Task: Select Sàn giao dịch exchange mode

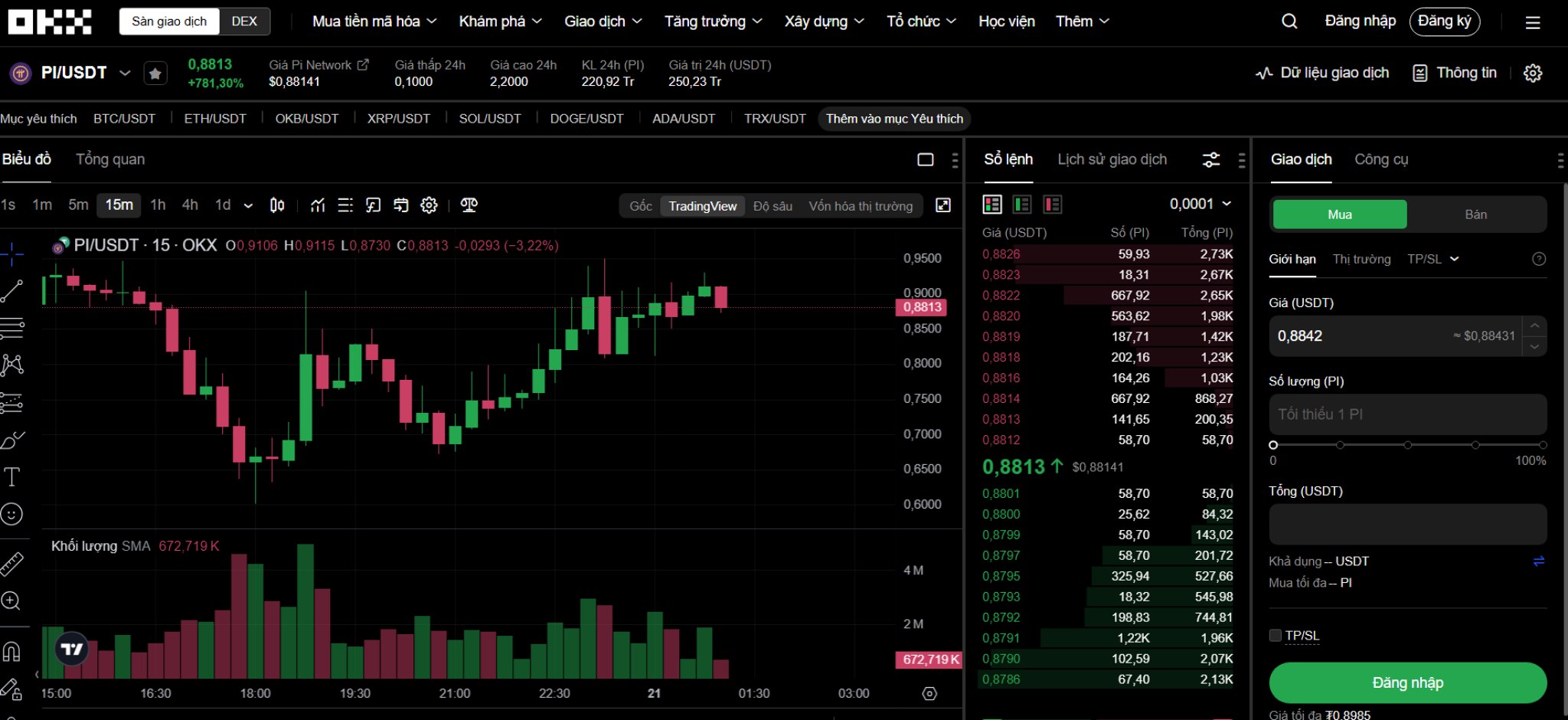Action: (x=169, y=21)
